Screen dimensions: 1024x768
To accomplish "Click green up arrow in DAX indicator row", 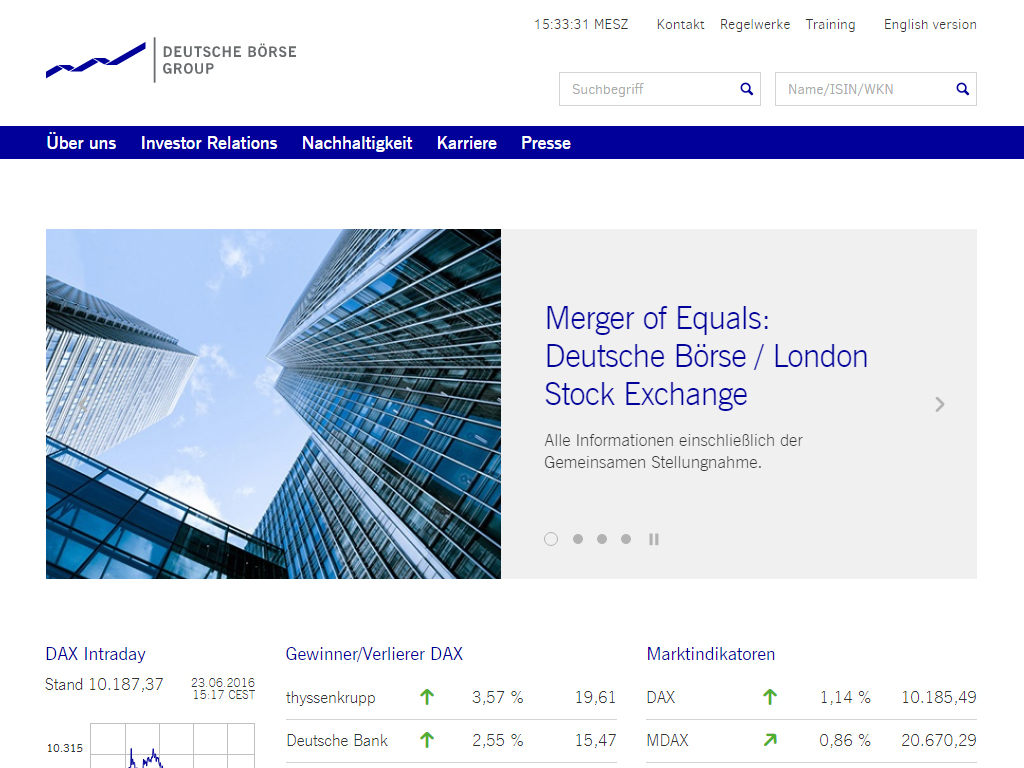I will click(770, 697).
